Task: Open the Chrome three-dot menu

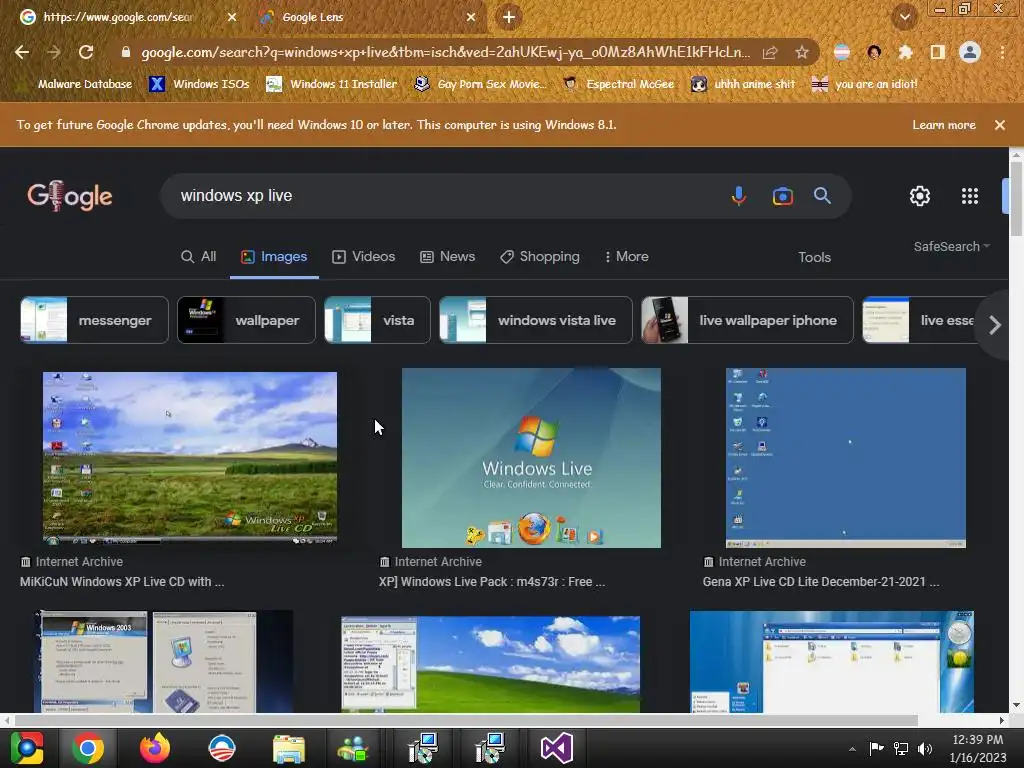Action: [1002, 52]
